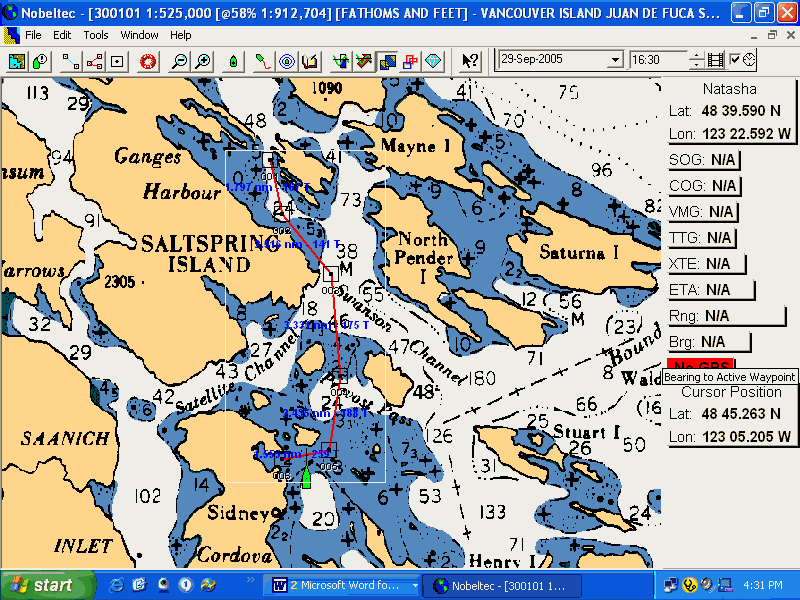
Task: Open the Window menu
Action: (x=139, y=35)
